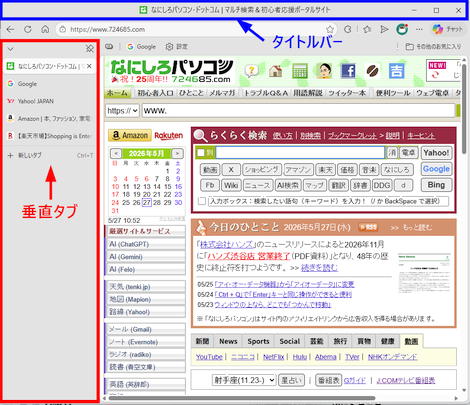Go back with the browser back arrow
Viewport: 470px width, 405px height.
tap(10, 29)
